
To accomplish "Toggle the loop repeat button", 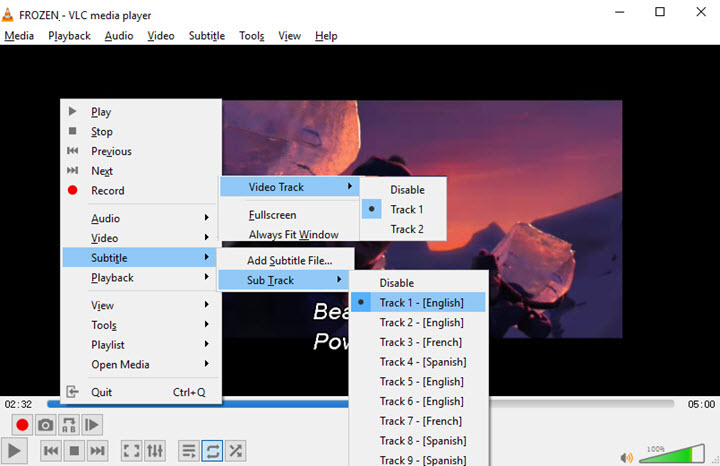I will click(212, 451).
